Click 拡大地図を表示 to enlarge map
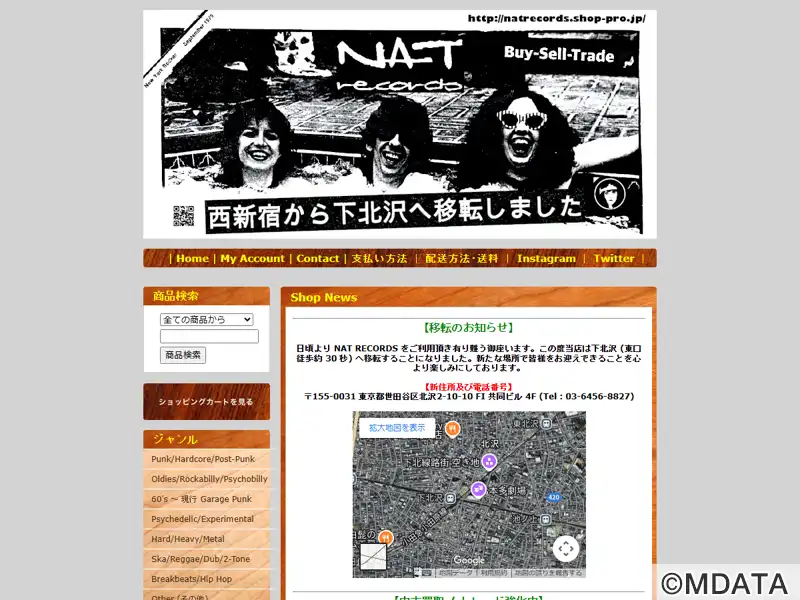 [397, 428]
